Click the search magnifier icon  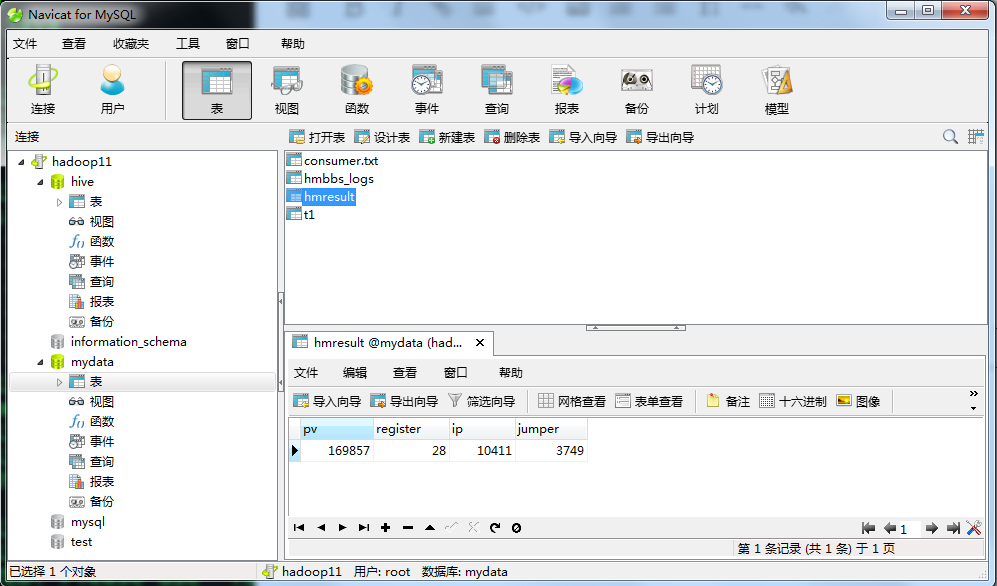pyautogui.click(x=949, y=136)
